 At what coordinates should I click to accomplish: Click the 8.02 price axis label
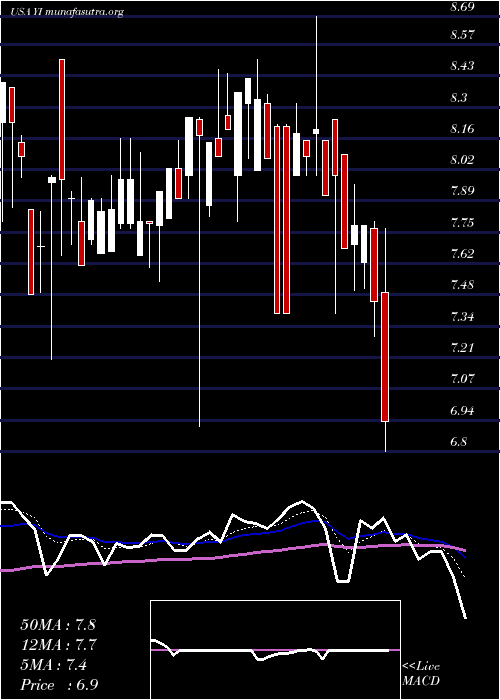click(462, 160)
